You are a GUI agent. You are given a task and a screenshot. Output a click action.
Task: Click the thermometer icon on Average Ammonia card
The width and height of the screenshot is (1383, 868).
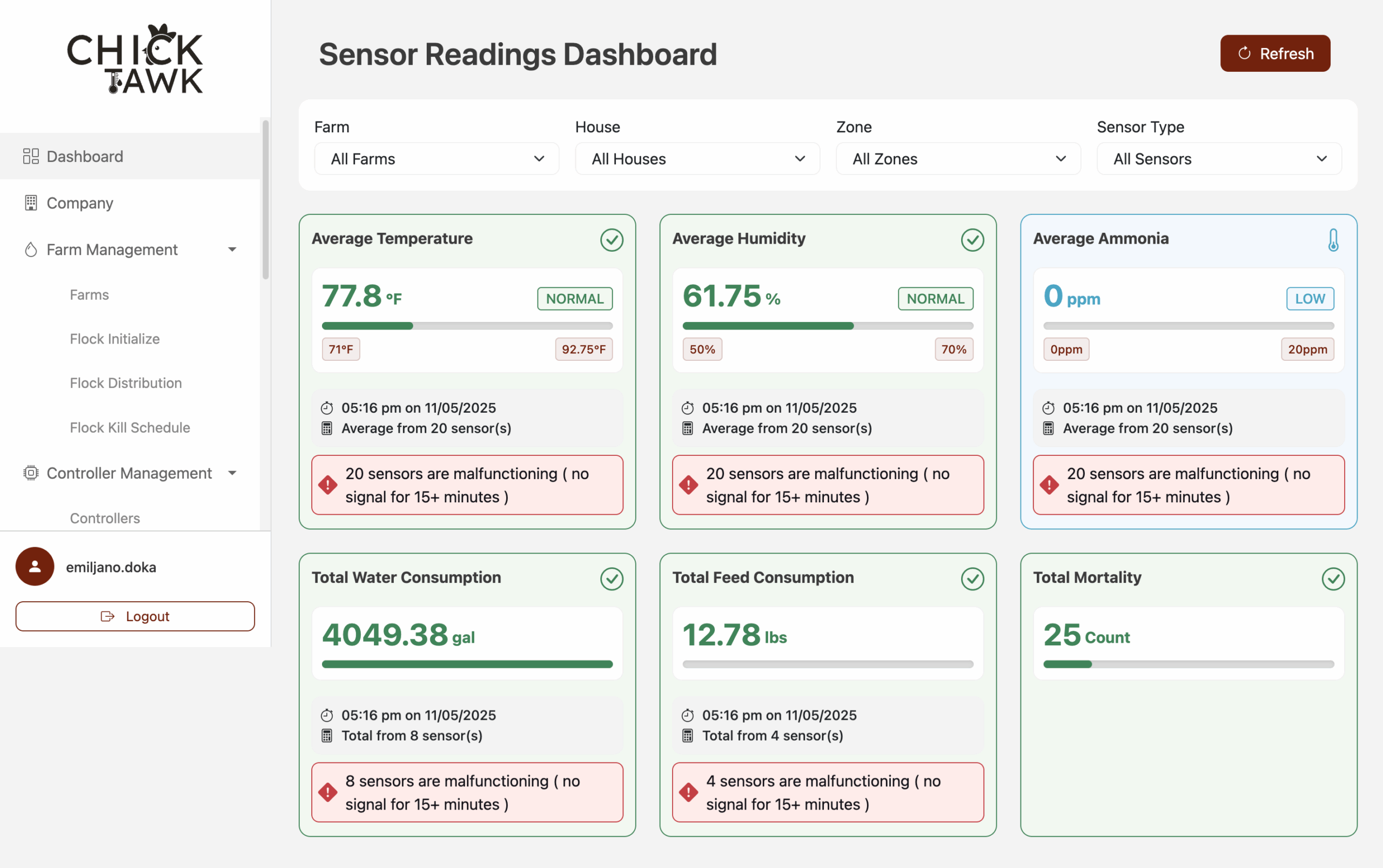point(1333,239)
